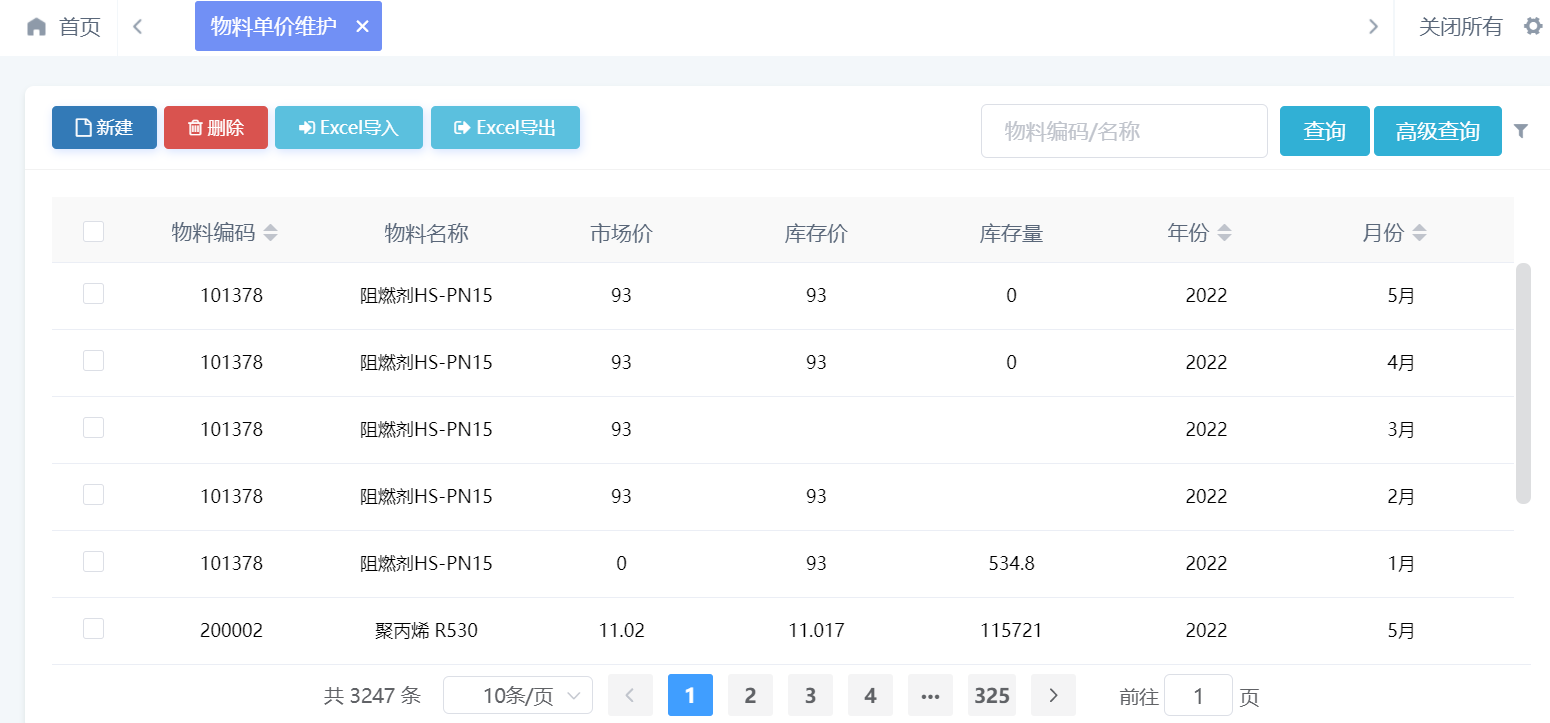Open the settings gear in the top-right corner
This screenshot has width=1550, height=723.
tap(1533, 26)
